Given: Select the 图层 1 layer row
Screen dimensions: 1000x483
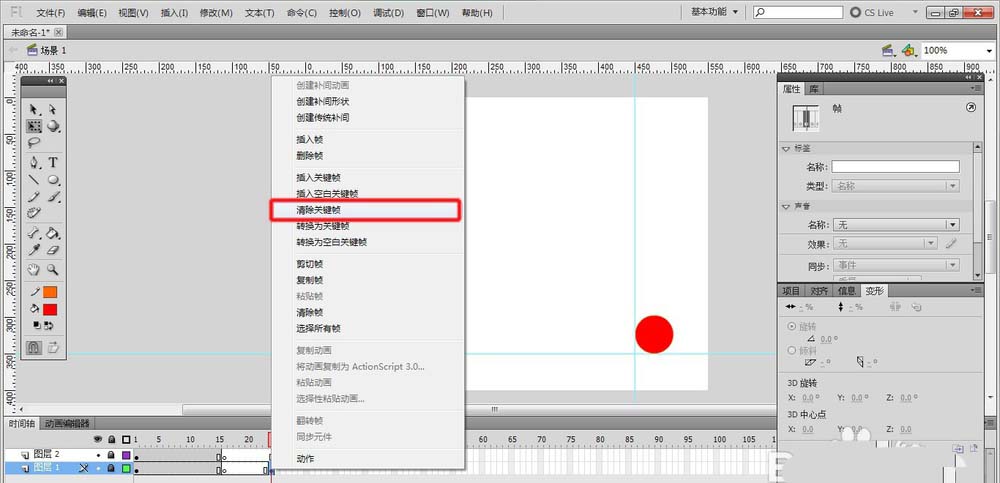Looking at the screenshot, I should [68, 468].
